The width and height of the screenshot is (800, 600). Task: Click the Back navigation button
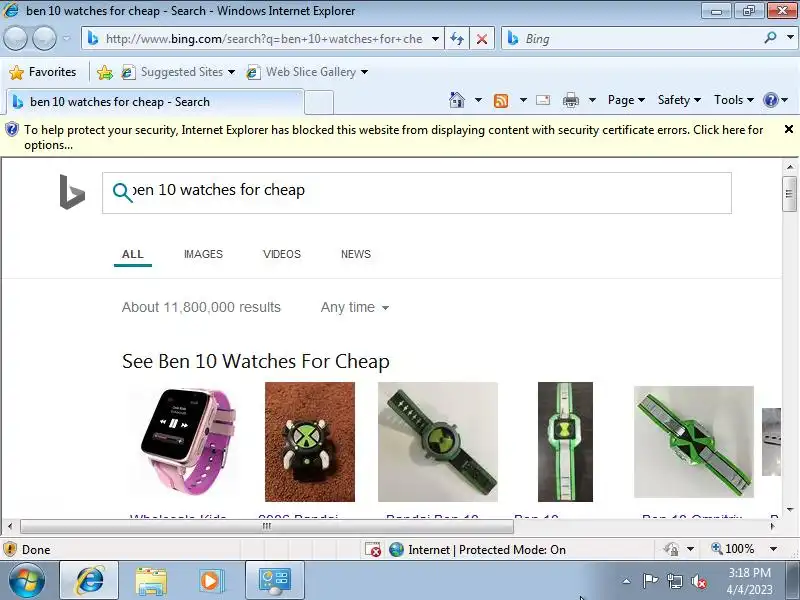click(15, 38)
